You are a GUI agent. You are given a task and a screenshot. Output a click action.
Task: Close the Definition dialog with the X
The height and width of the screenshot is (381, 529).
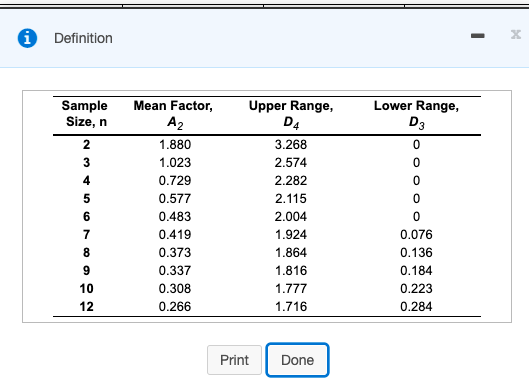tap(516, 34)
